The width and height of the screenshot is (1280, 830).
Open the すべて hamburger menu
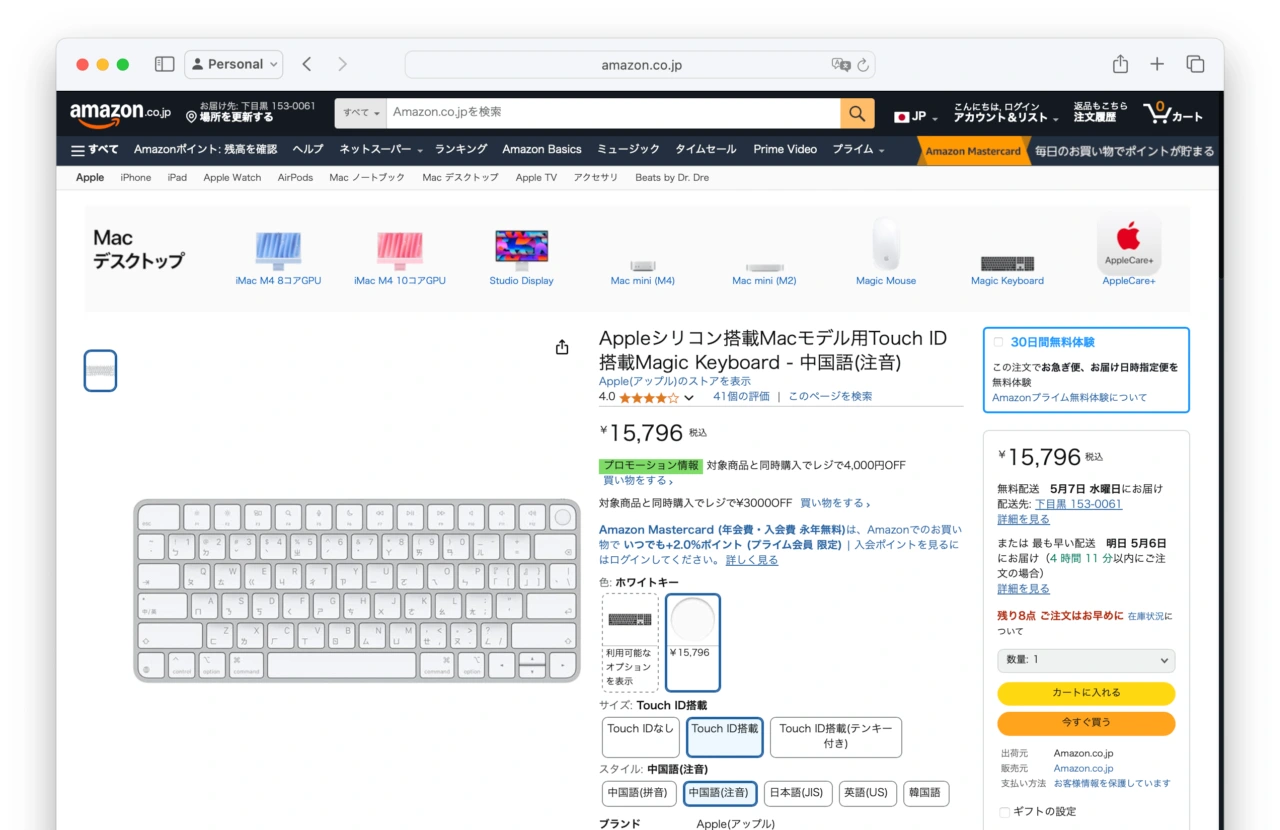pyautogui.click(x=95, y=150)
